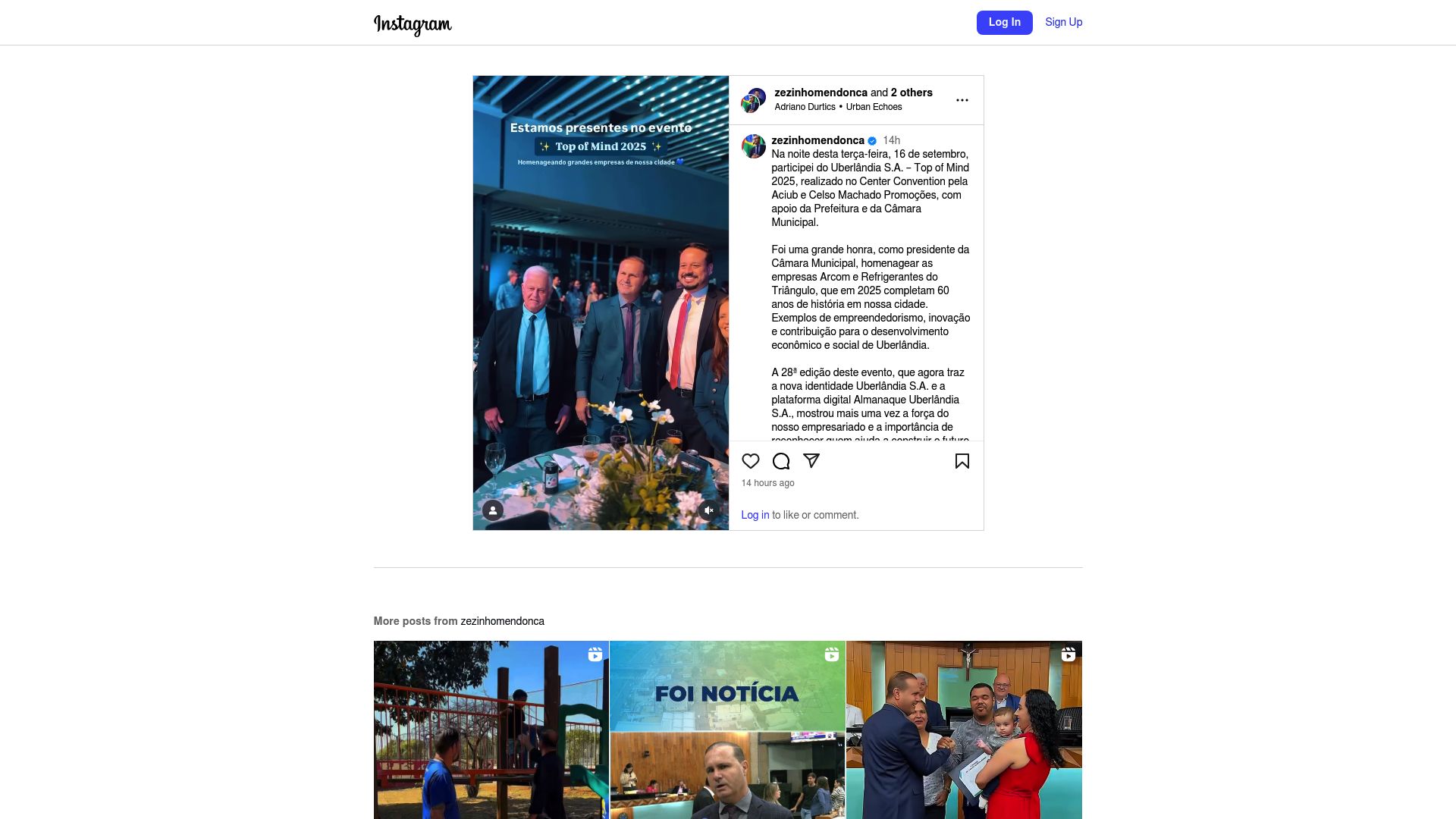
Task: Click the verified badge next to zezinhomendonca
Action: pyautogui.click(x=872, y=141)
